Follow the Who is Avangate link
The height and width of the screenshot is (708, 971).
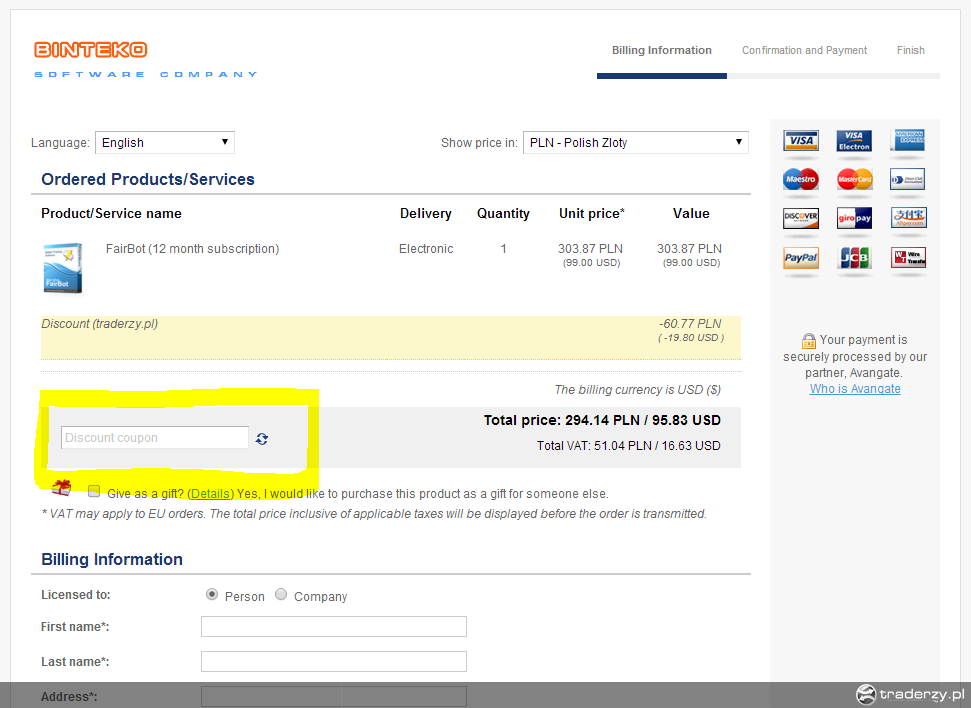tap(855, 389)
